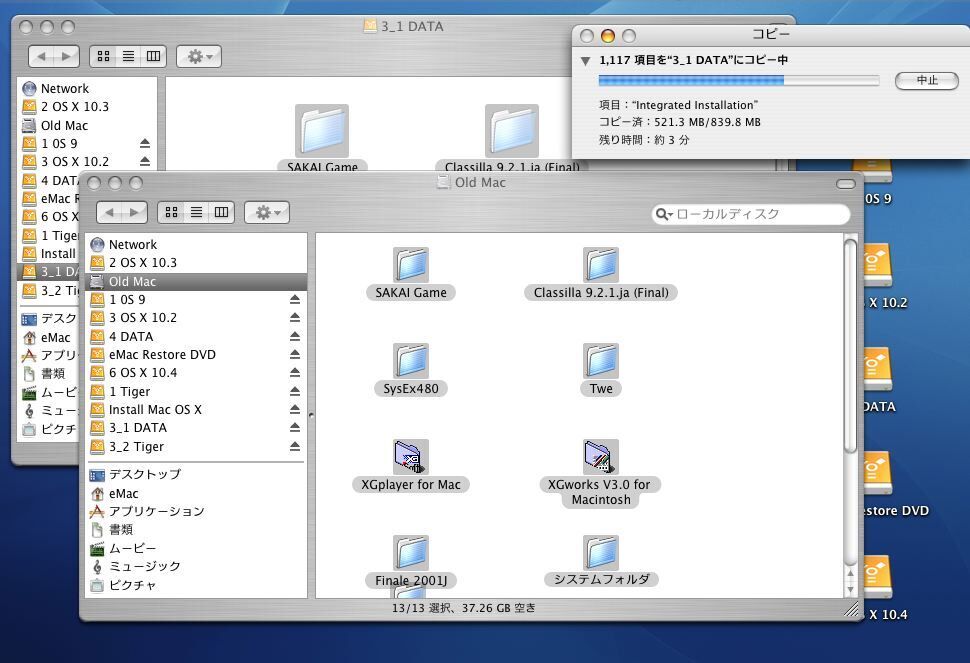This screenshot has width=970, height=663.
Task: Open the XGworks V3.0 for Macintosh icon
Action: pyautogui.click(x=600, y=457)
